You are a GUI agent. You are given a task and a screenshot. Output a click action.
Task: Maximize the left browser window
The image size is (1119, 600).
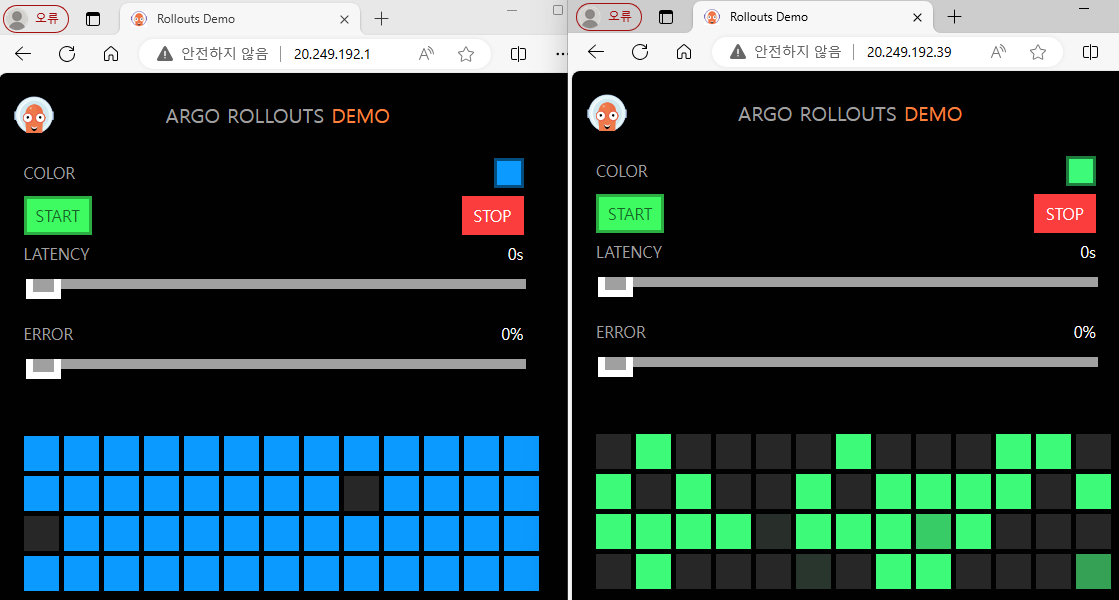tap(558, 10)
